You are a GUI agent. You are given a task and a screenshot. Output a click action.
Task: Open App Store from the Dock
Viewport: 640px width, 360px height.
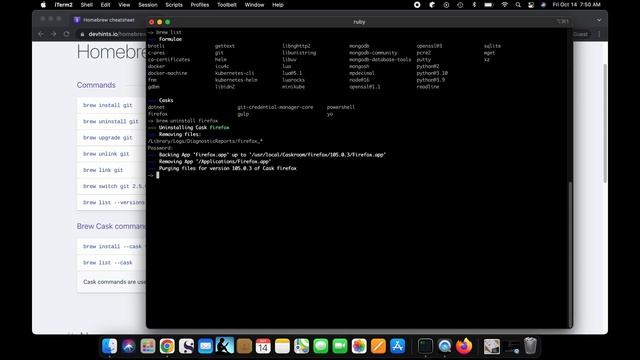397,346
